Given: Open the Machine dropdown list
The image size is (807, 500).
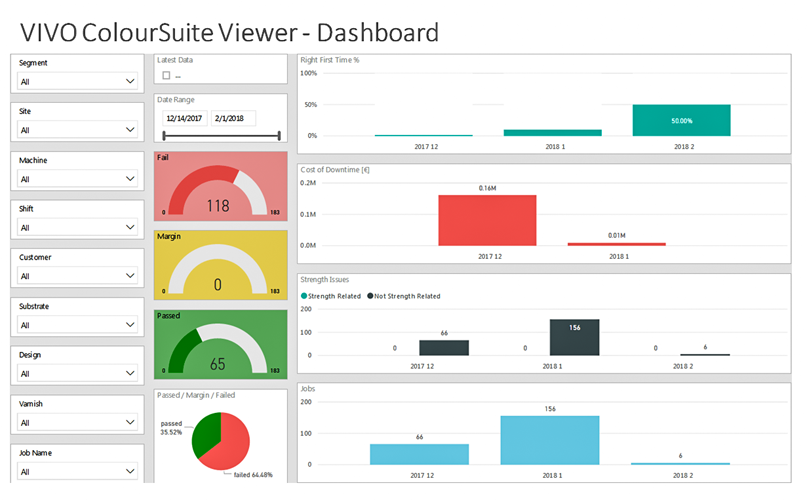Looking at the screenshot, I should 77,179.
